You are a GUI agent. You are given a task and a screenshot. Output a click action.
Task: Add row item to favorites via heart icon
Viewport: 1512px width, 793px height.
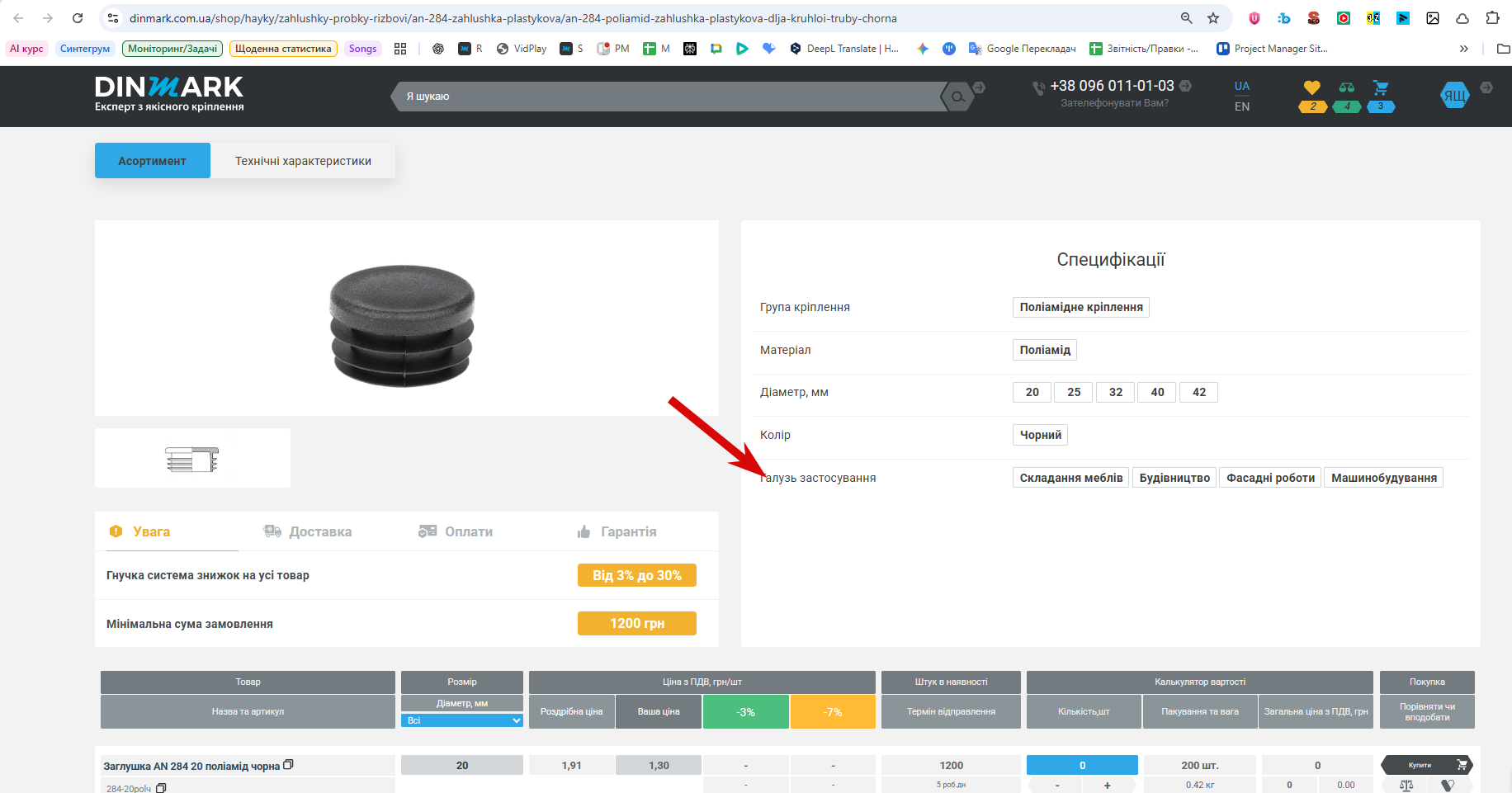click(x=1448, y=786)
